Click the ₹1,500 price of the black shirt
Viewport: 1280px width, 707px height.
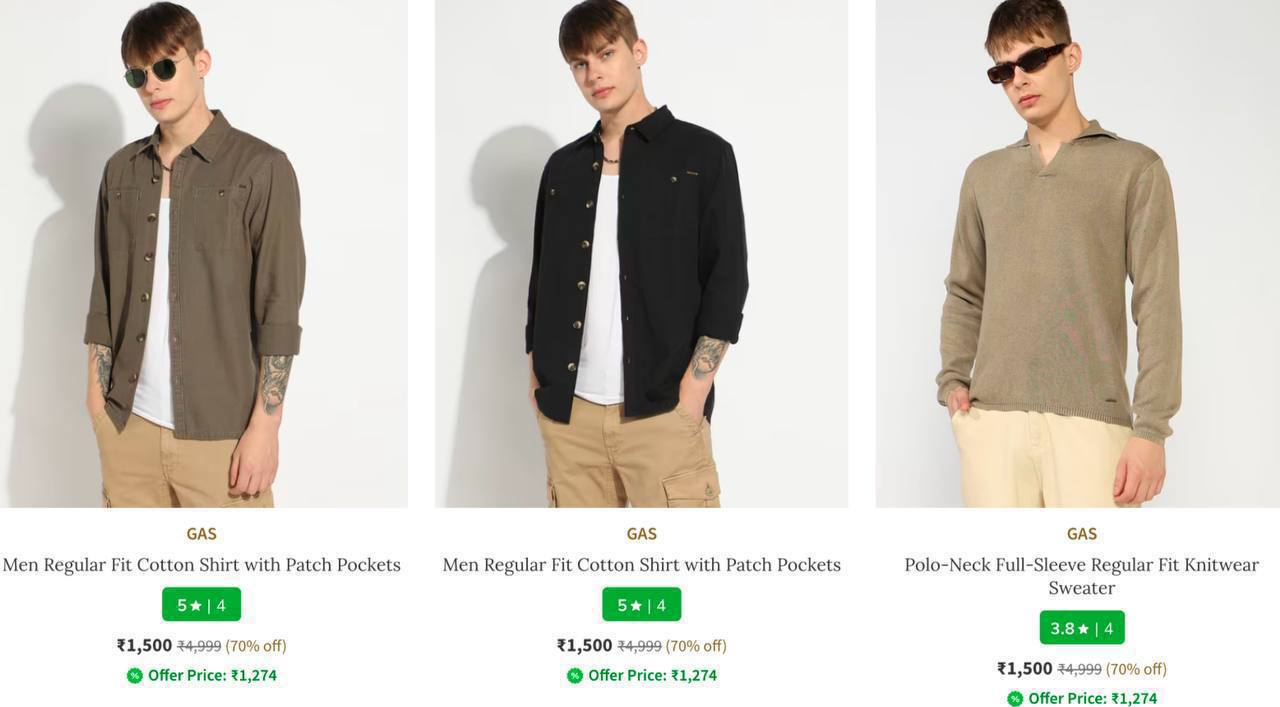point(584,646)
